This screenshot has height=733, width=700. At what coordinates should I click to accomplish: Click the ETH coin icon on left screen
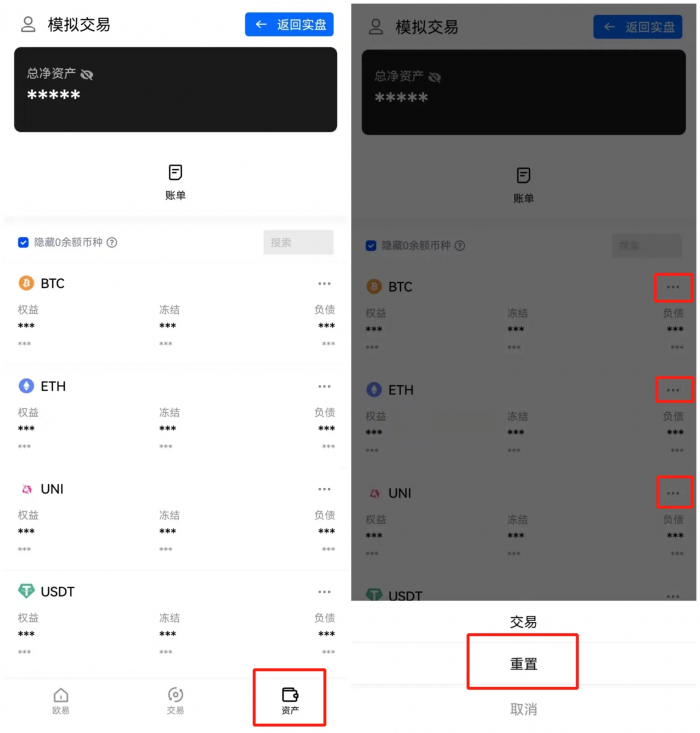[x=26, y=386]
